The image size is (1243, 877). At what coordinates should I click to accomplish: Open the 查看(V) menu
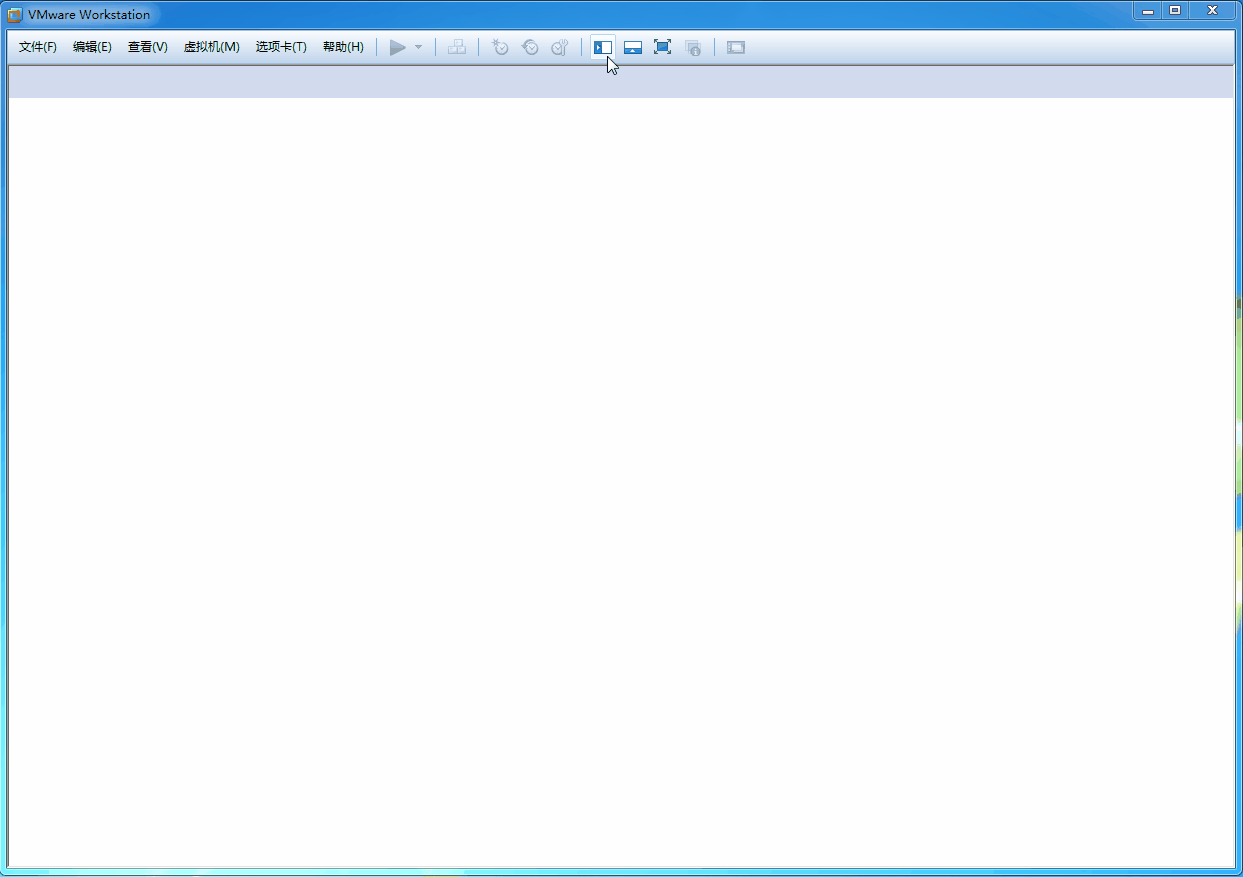147,47
